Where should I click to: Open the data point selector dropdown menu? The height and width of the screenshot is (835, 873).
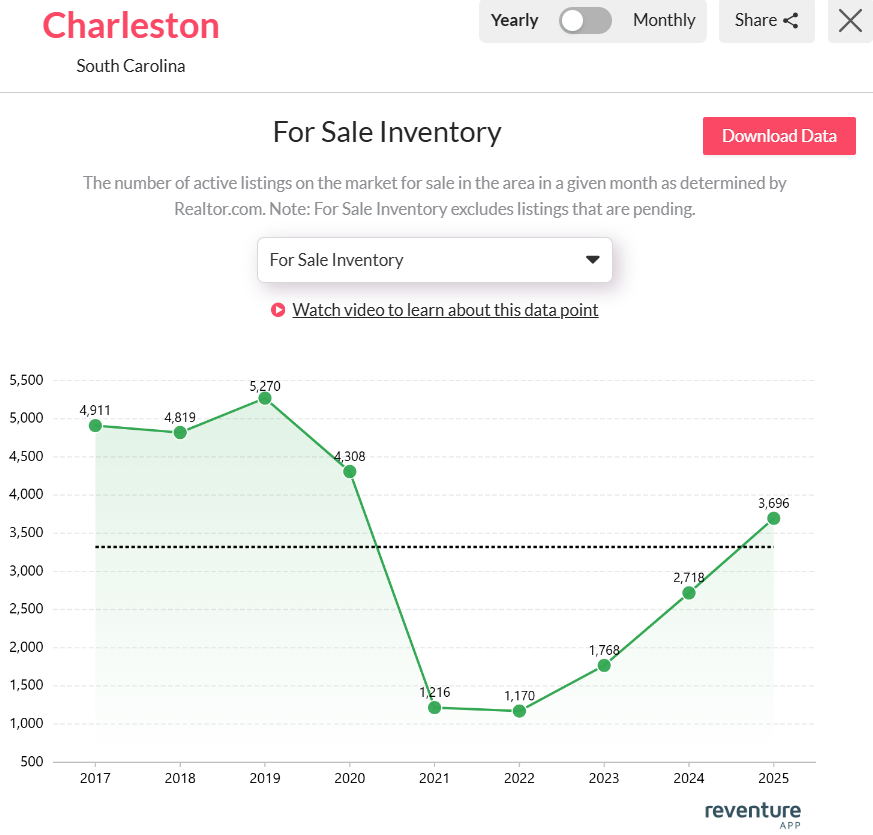click(435, 259)
